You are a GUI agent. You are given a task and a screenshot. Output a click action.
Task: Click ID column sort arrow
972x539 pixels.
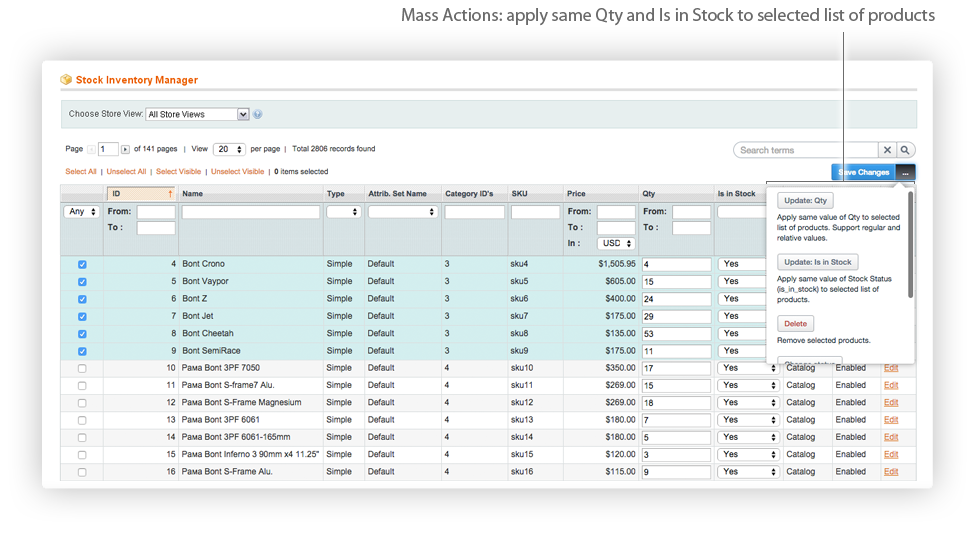click(170, 194)
